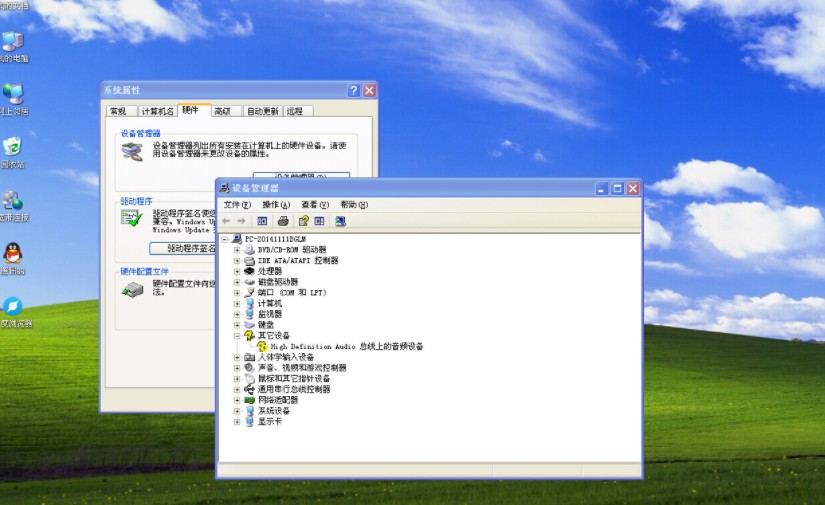
Task: Toggle the console tree pane toolbar icon
Action: (262, 221)
